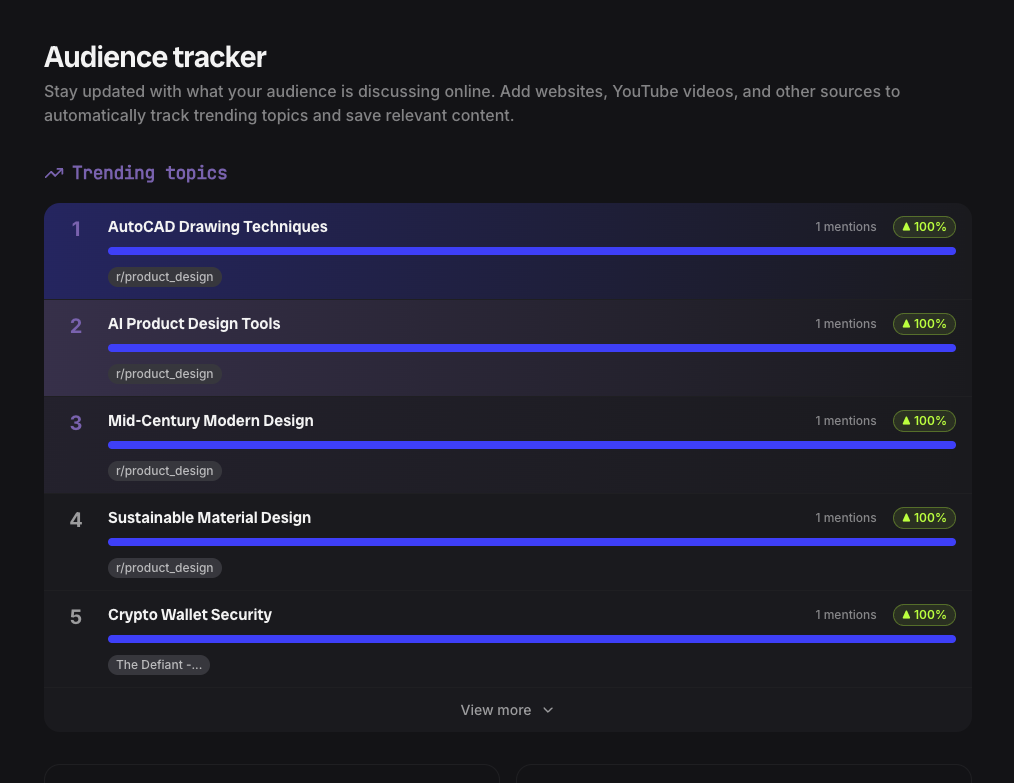Click the progress bar under AutoCAD Drawing Techniques
Image resolution: width=1014 pixels, height=783 pixels.
tap(532, 251)
